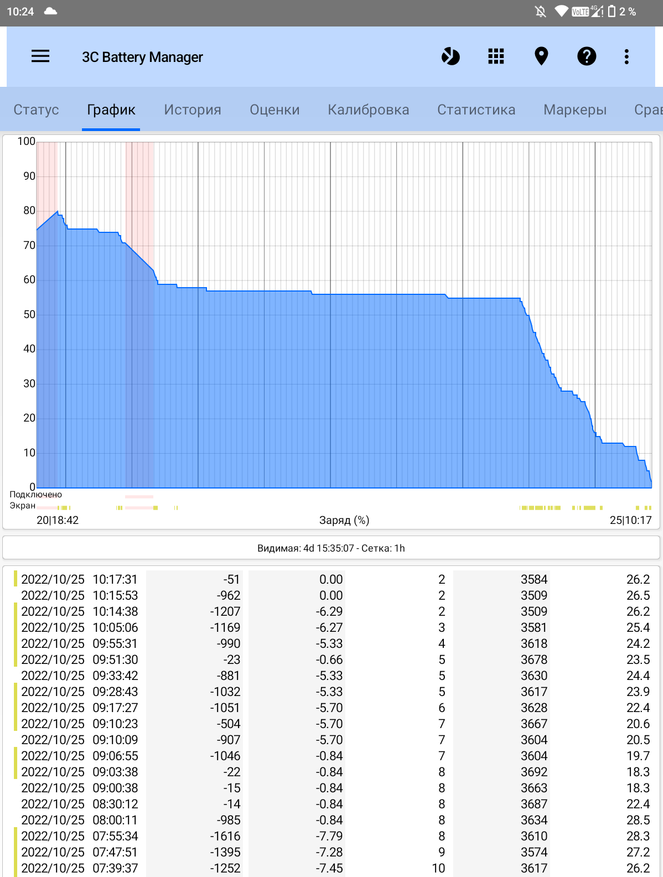Select the 09:28:43 history row
This screenshot has height=877, width=663.
pos(332,691)
